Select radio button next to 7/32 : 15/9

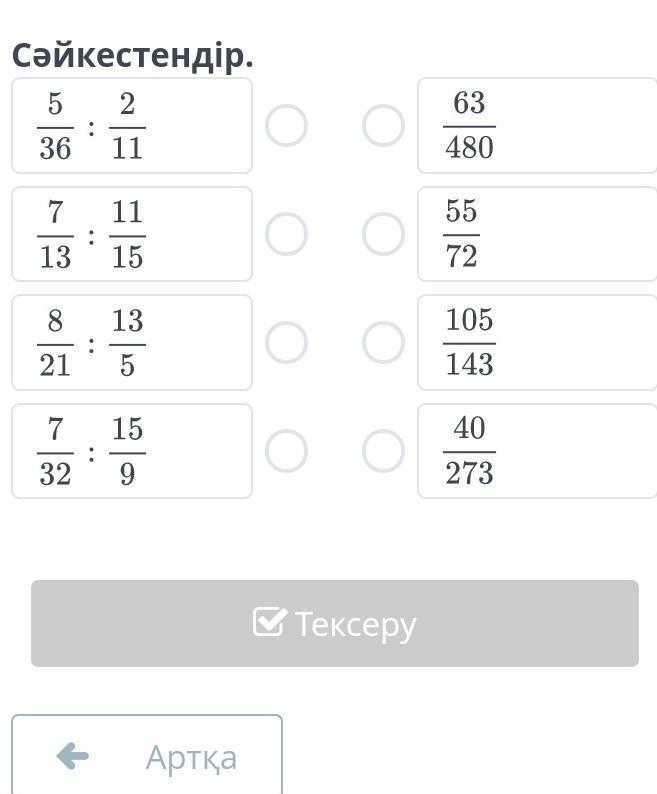(x=286, y=451)
